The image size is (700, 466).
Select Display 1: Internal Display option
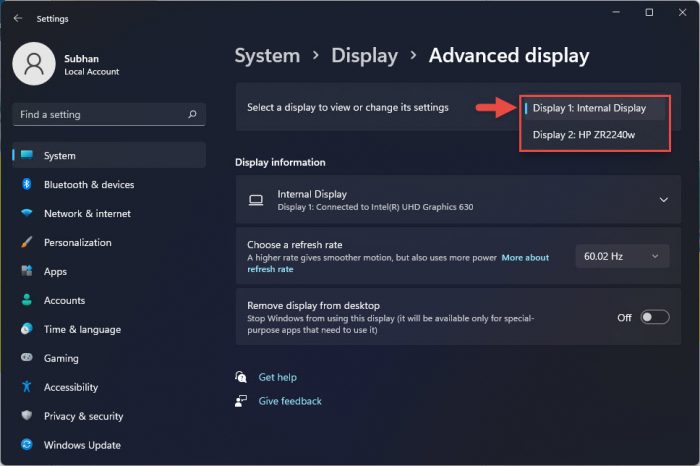pos(589,108)
